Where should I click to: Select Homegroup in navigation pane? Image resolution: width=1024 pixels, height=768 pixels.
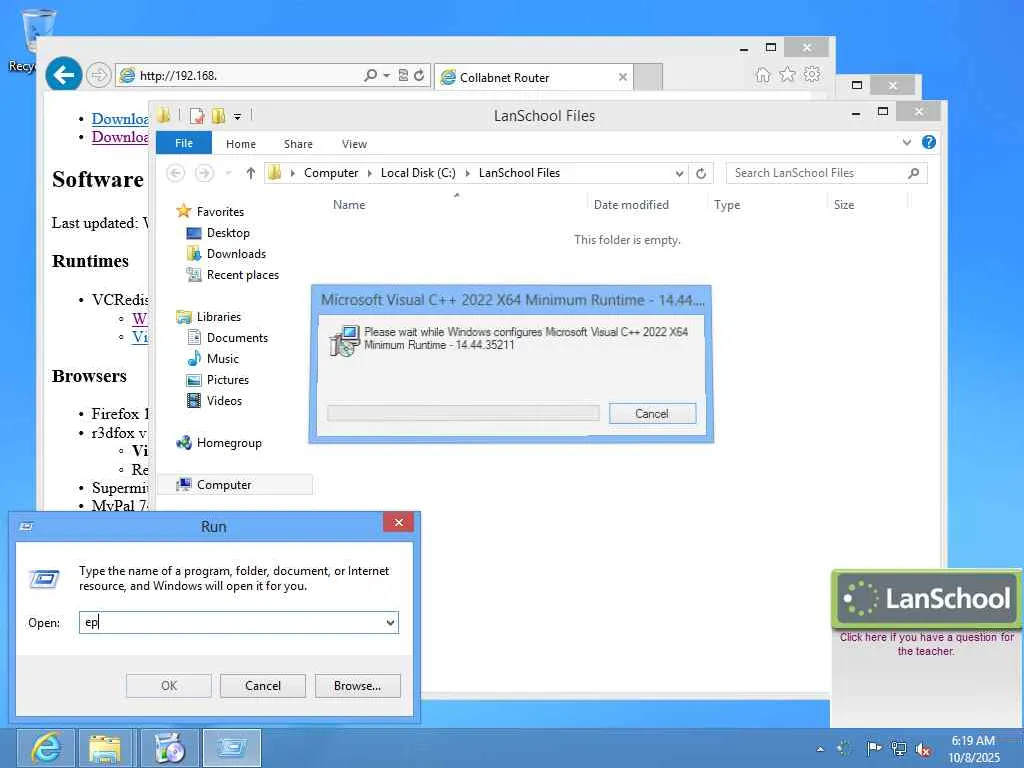pyautogui.click(x=229, y=443)
